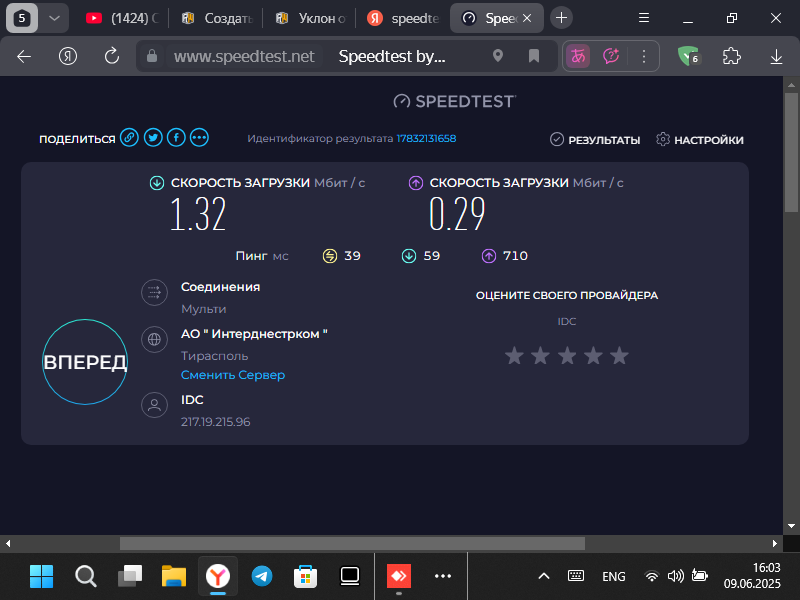Image resolution: width=800 pixels, height=600 pixels.
Task: Click the upload speed value 0.29
Action: tap(457, 214)
